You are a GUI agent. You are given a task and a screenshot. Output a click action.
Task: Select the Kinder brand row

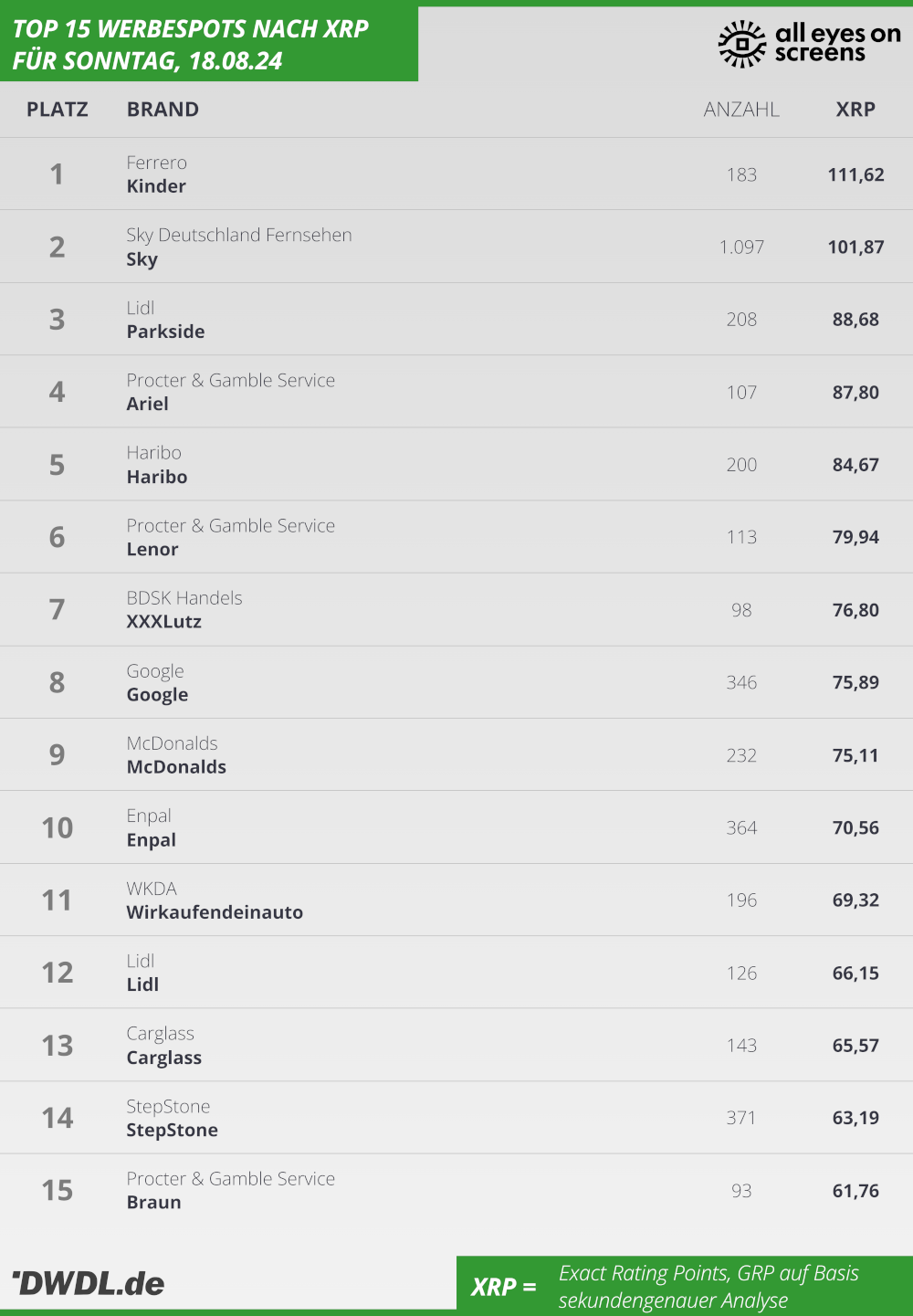tap(456, 174)
